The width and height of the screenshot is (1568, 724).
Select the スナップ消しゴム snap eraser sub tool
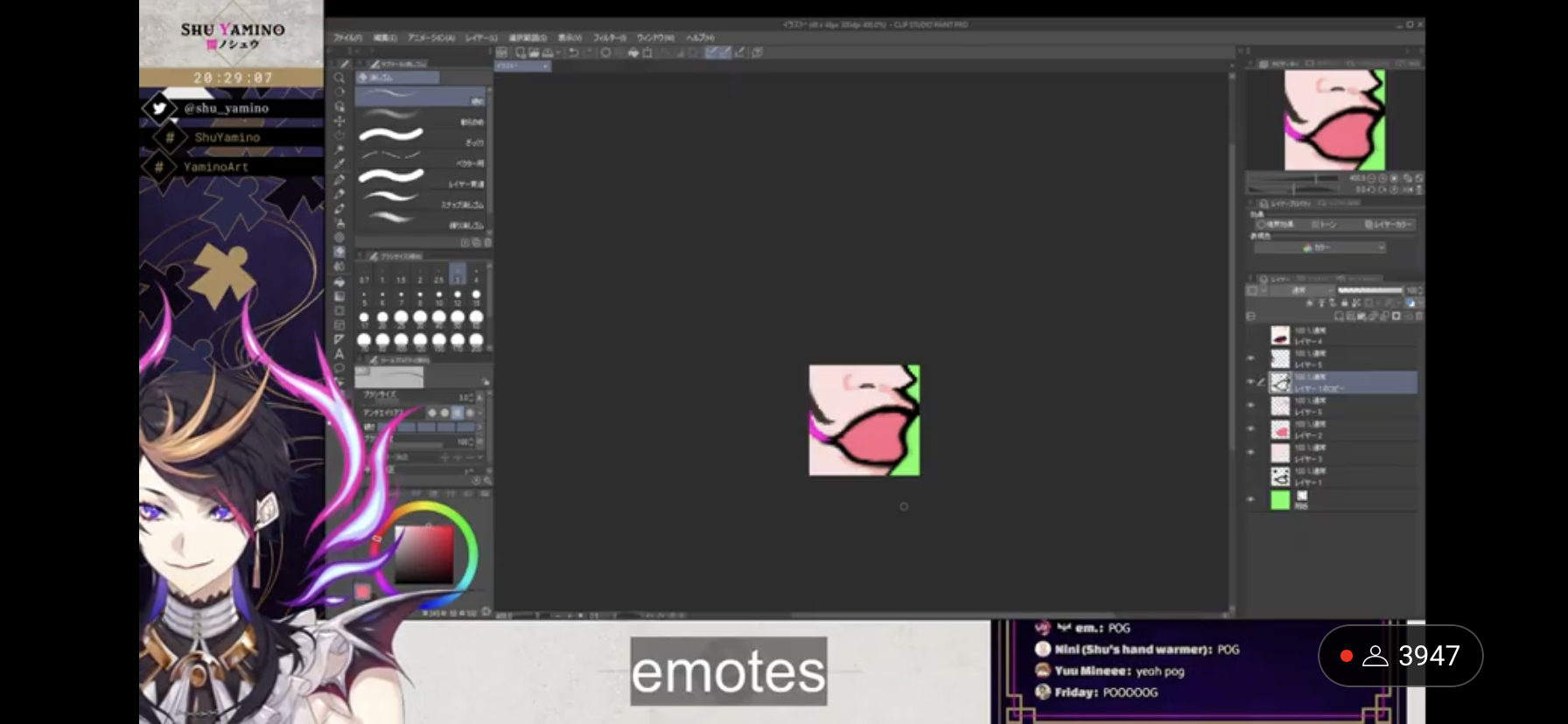point(420,200)
